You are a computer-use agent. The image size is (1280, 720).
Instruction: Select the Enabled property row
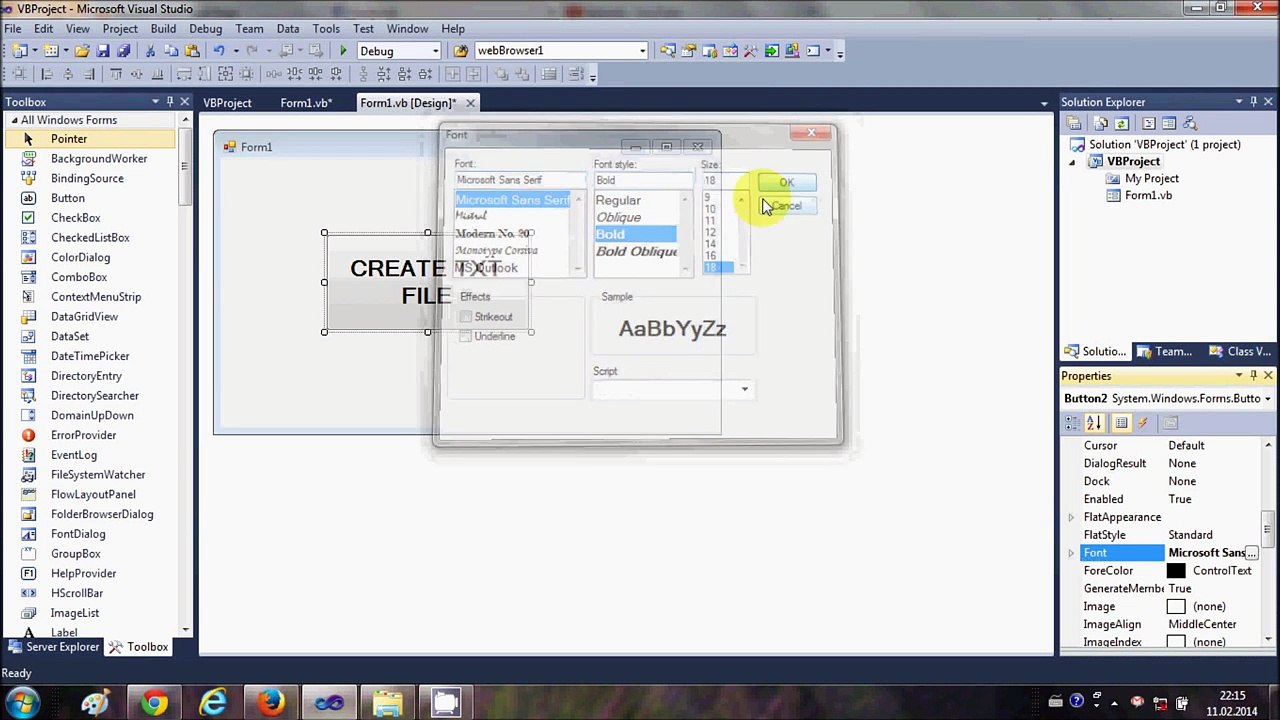pyautogui.click(x=1164, y=499)
